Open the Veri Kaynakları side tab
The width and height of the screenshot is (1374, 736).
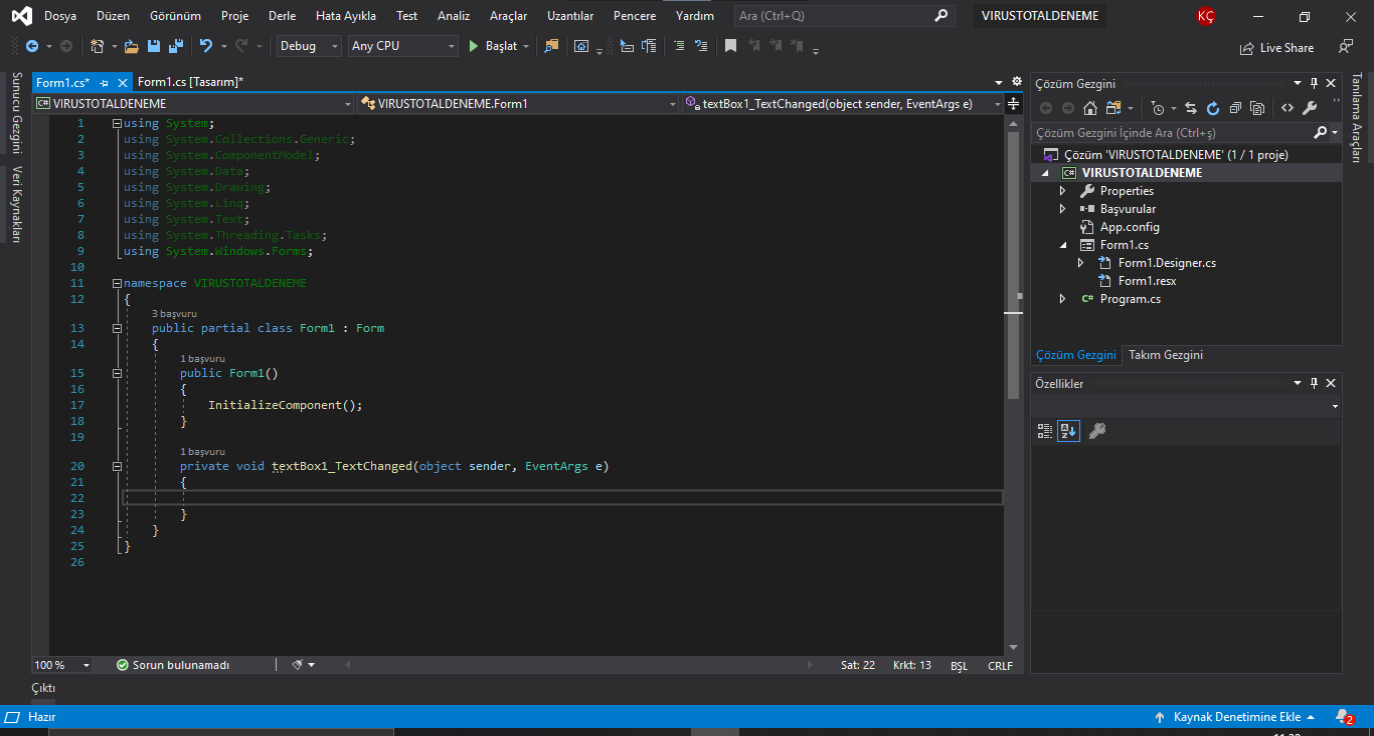16,204
